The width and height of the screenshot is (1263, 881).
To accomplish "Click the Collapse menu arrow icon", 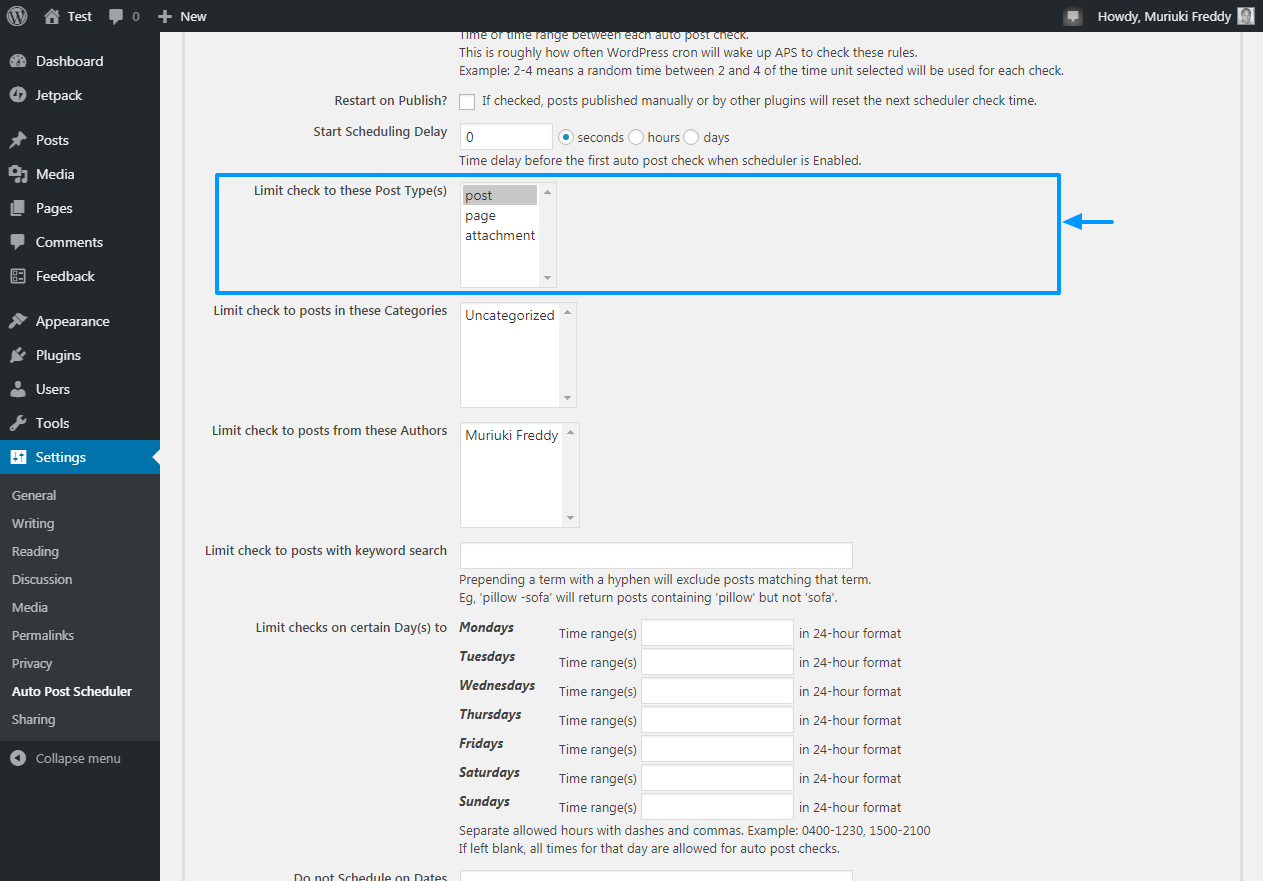I will pos(18,758).
